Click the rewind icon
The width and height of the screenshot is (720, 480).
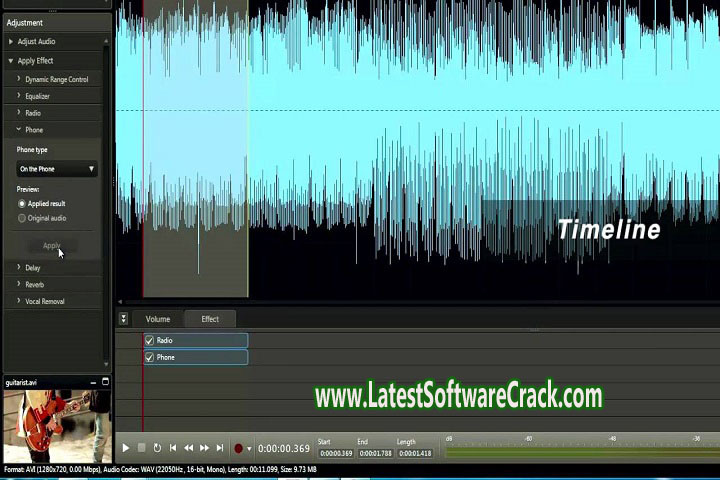coord(188,447)
